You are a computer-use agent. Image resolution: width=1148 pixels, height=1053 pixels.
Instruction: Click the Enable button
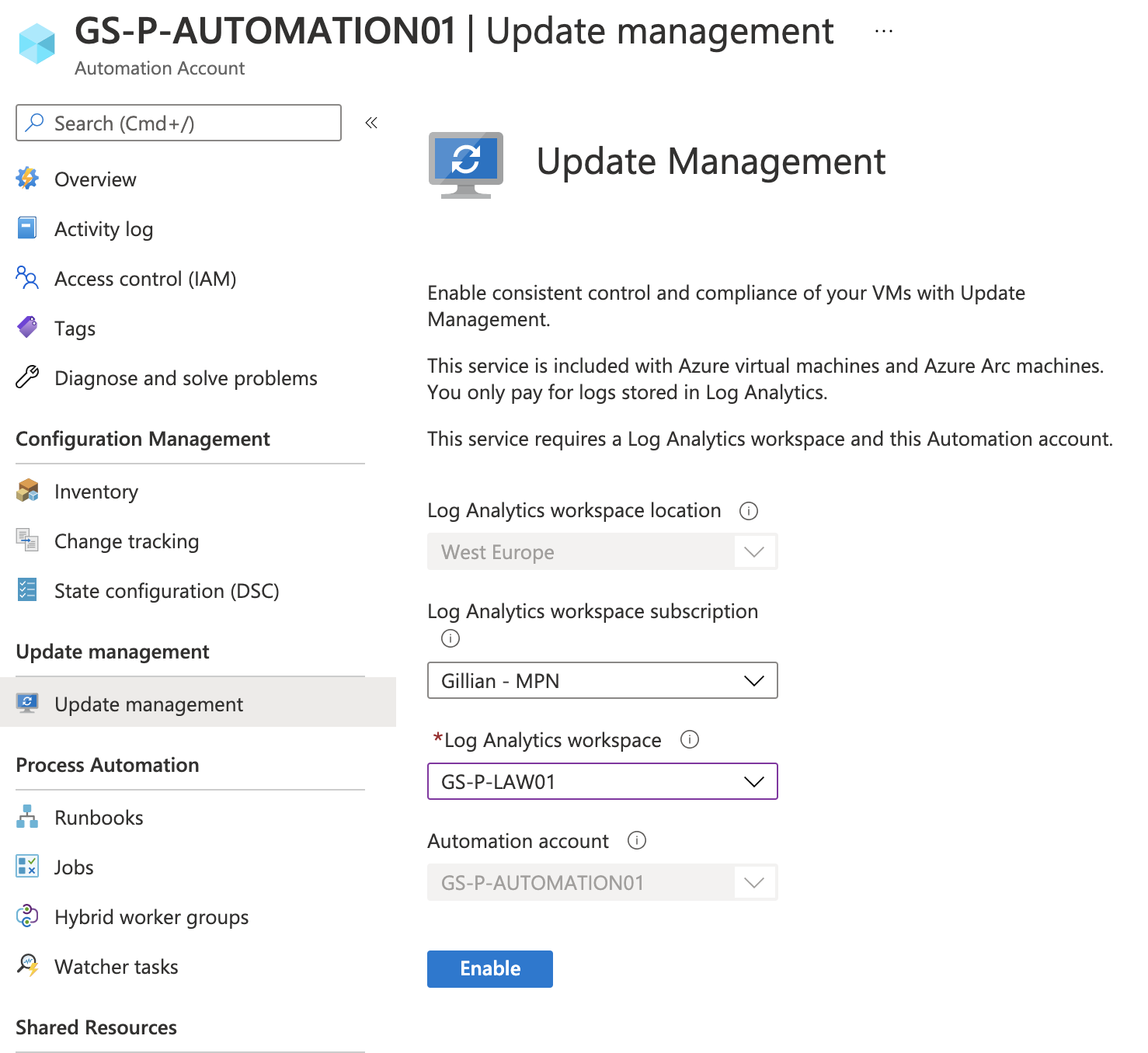[489, 968]
